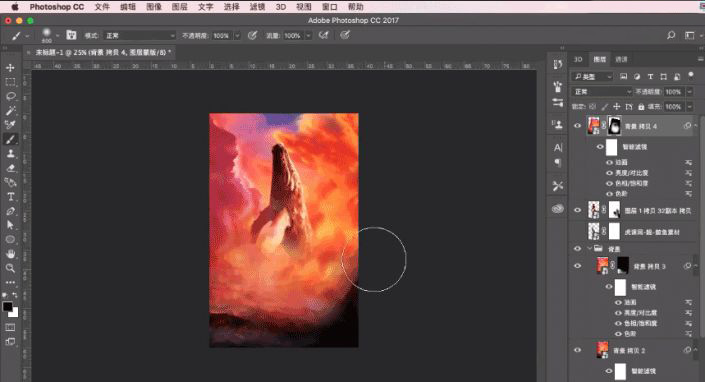Hide the 背景 拷贝 4 layer

(x=578, y=126)
